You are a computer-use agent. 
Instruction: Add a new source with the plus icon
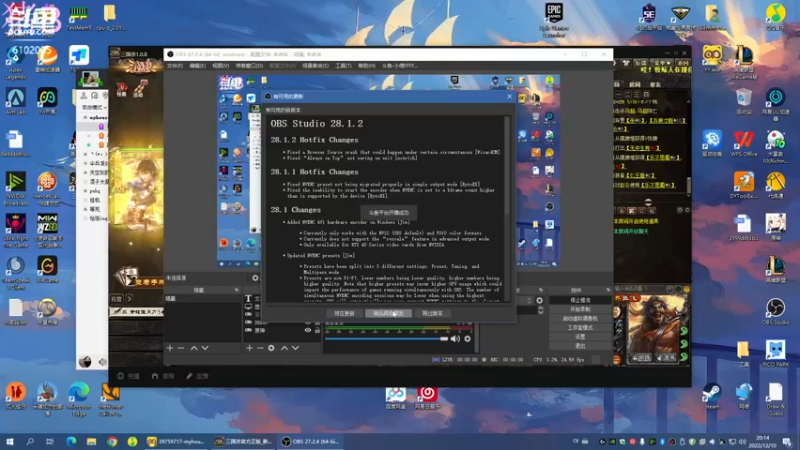tap(249, 348)
